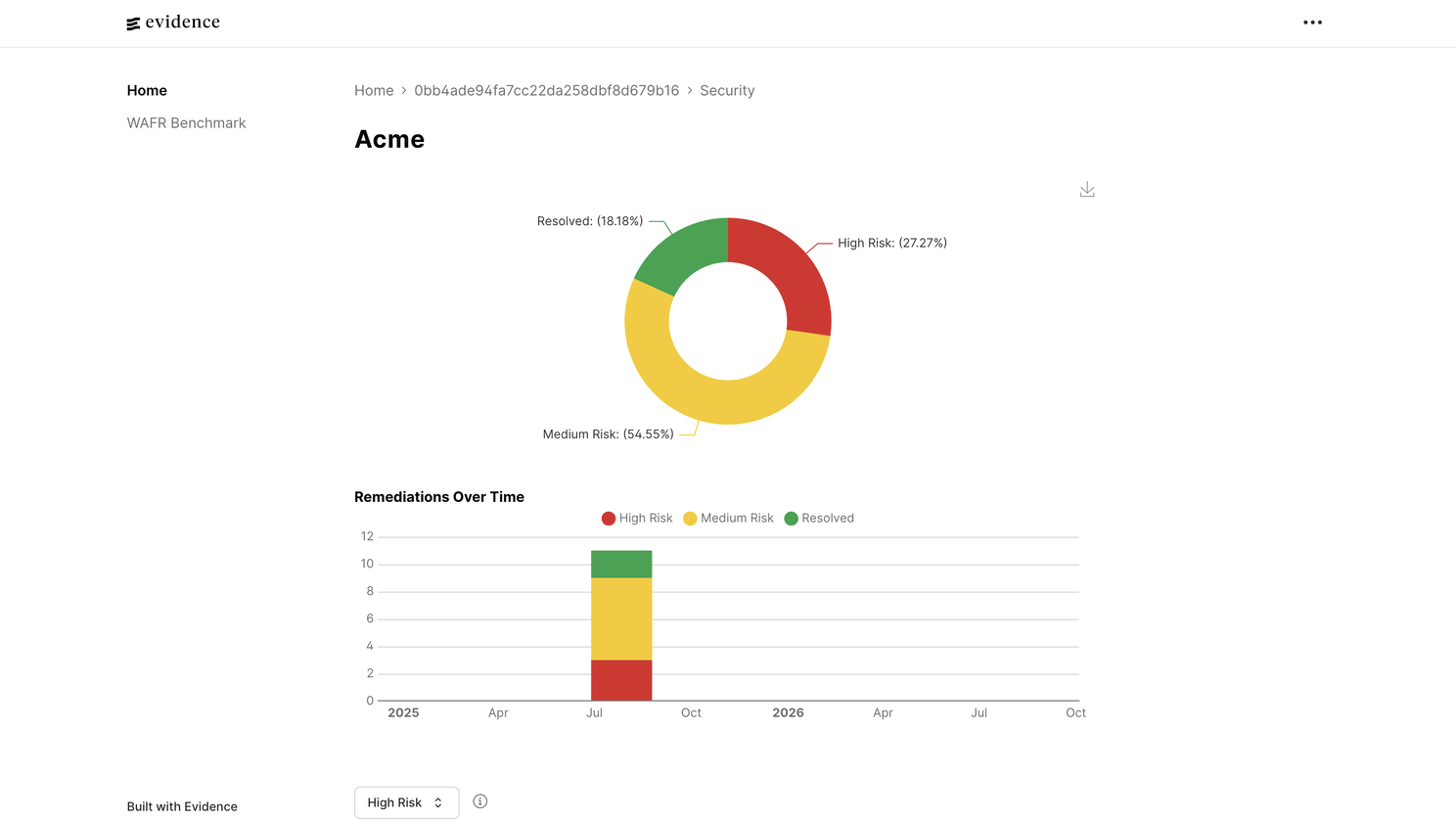Select Home in the sidebar navigation
Image resolution: width=1456 pixels, height=821 pixels.
[147, 90]
